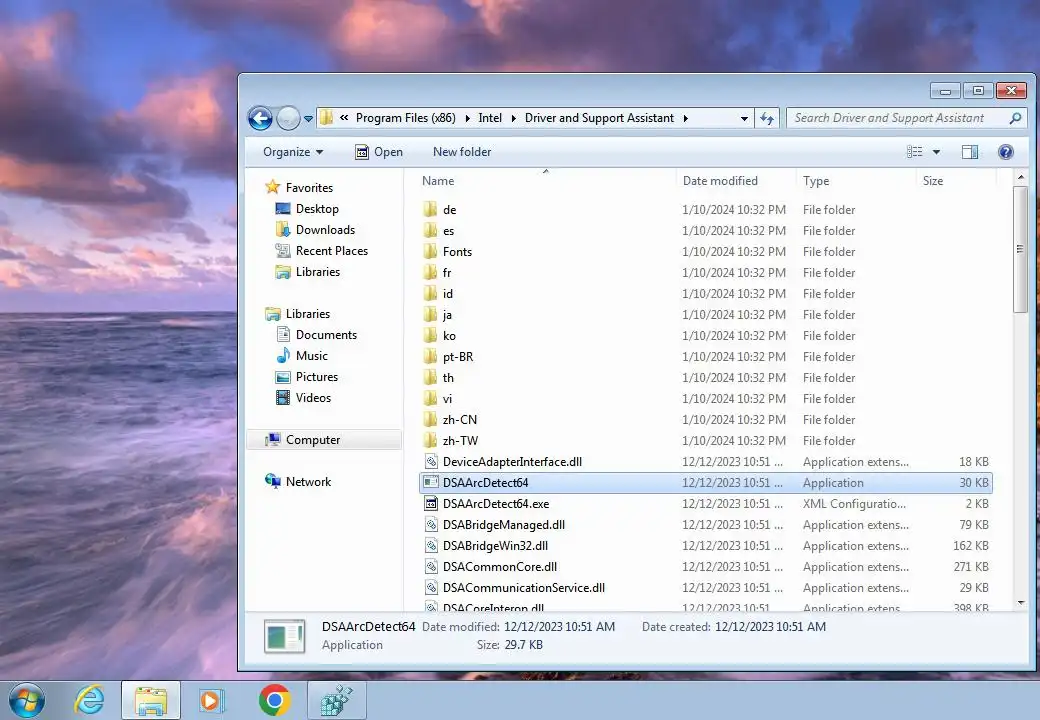Image resolution: width=1040 pixels, height=720 pixels.
Task: Select the es folder
Action: click(x=706, y=231)
